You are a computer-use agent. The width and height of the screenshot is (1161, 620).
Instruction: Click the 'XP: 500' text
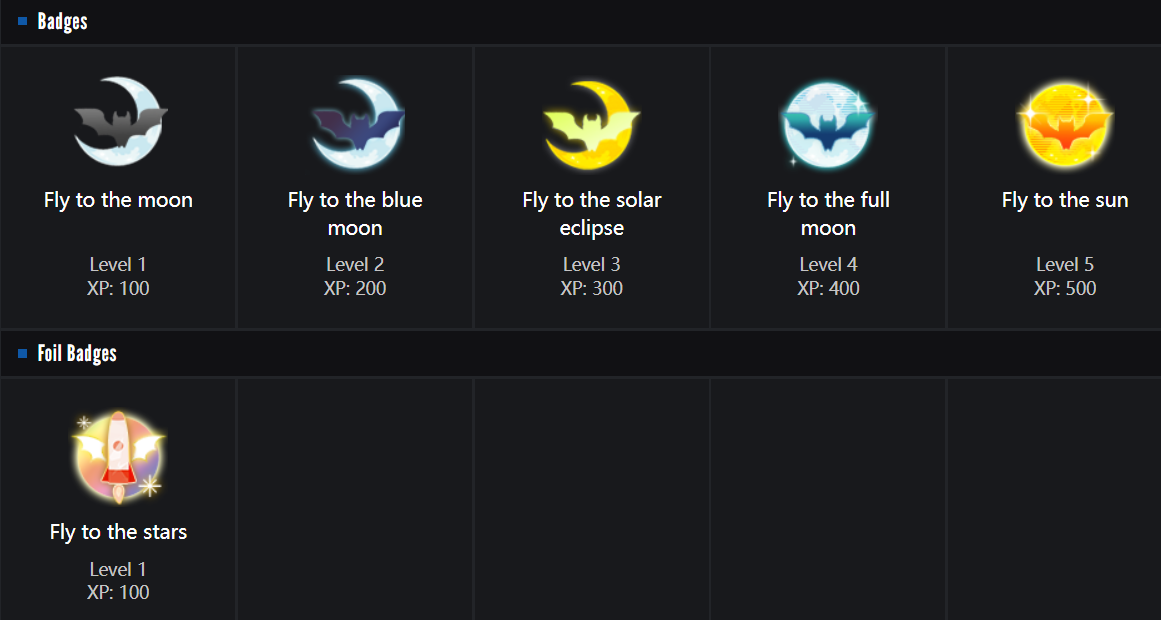(1065, 288)
